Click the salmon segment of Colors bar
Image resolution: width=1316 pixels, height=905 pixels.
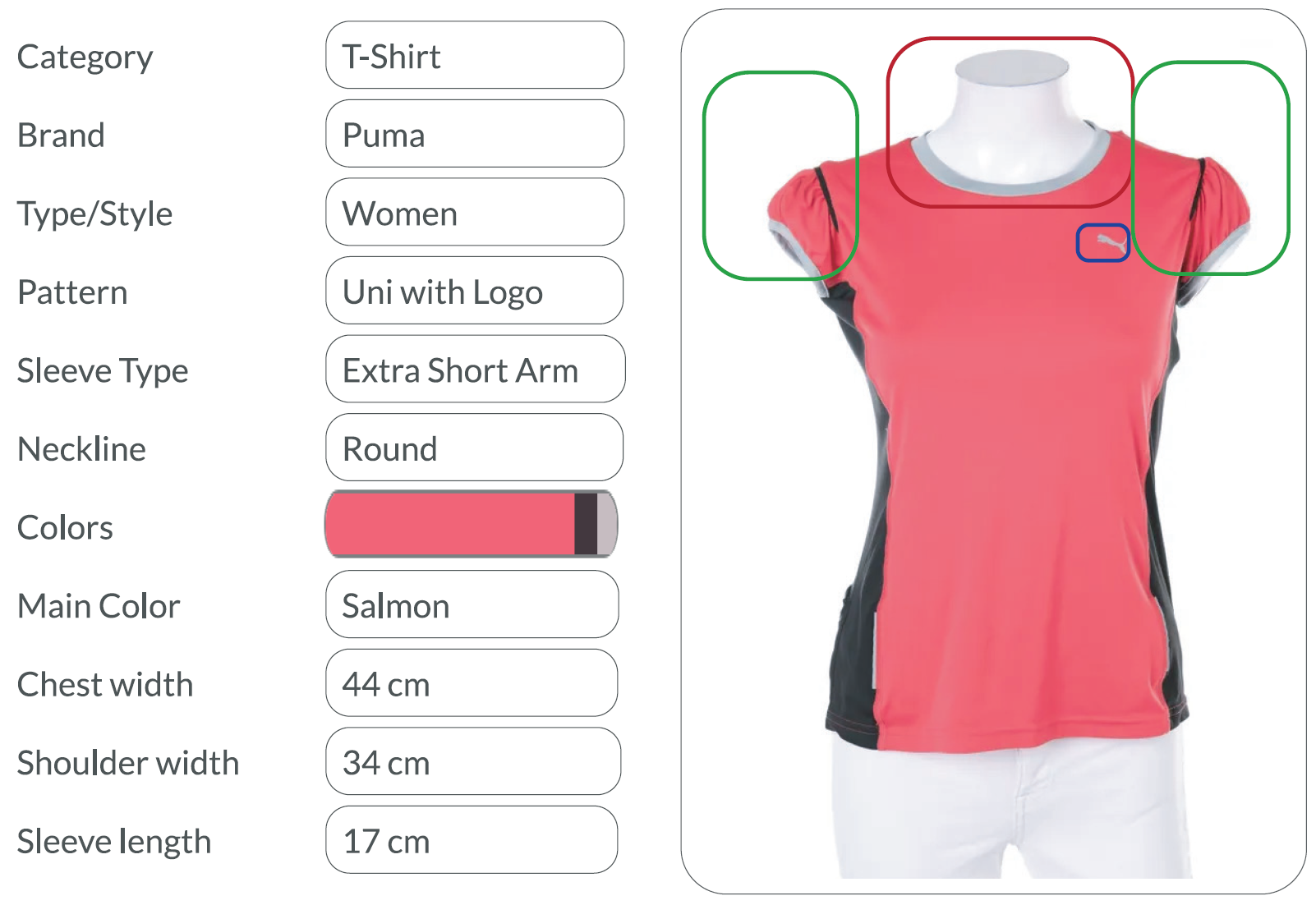tap(450, 525)
